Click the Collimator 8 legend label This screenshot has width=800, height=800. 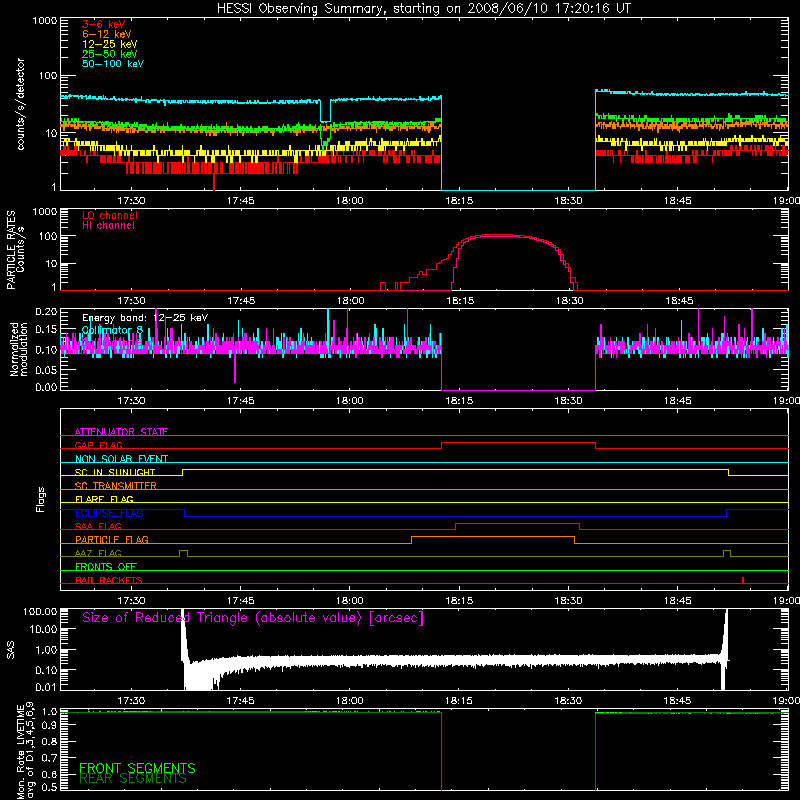[x=112, y=330]
